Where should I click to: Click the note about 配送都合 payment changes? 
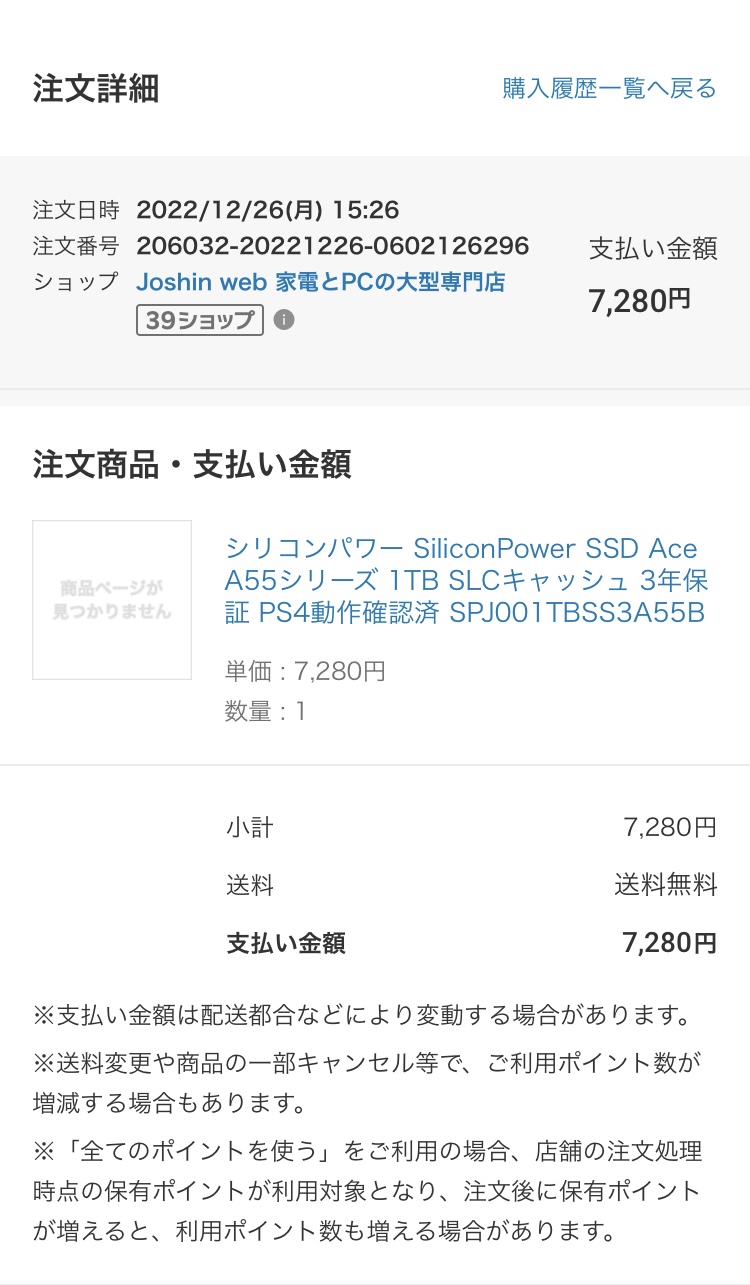(362, 1016)
